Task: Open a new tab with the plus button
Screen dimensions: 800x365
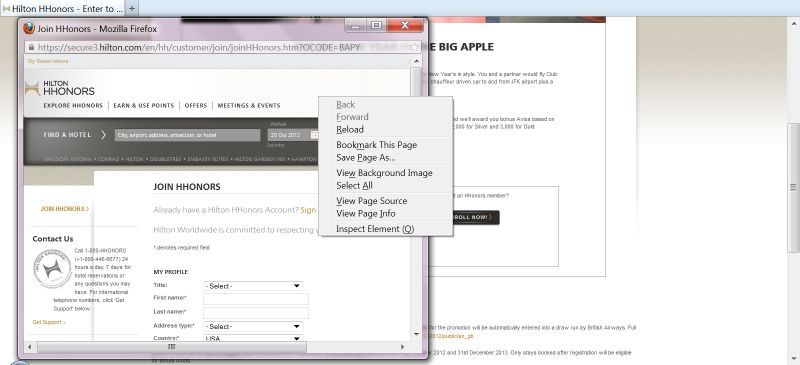Action: [132, 9]
